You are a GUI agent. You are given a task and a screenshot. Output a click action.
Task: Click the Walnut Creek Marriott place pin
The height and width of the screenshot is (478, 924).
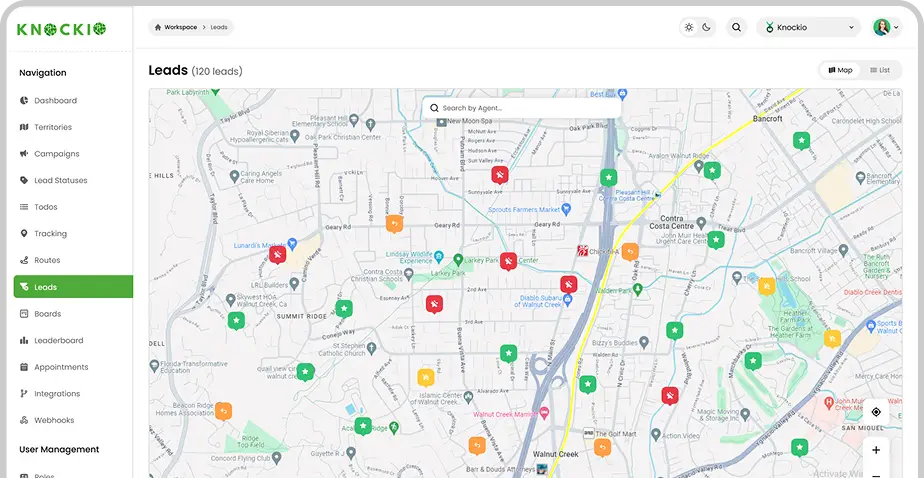544,411
